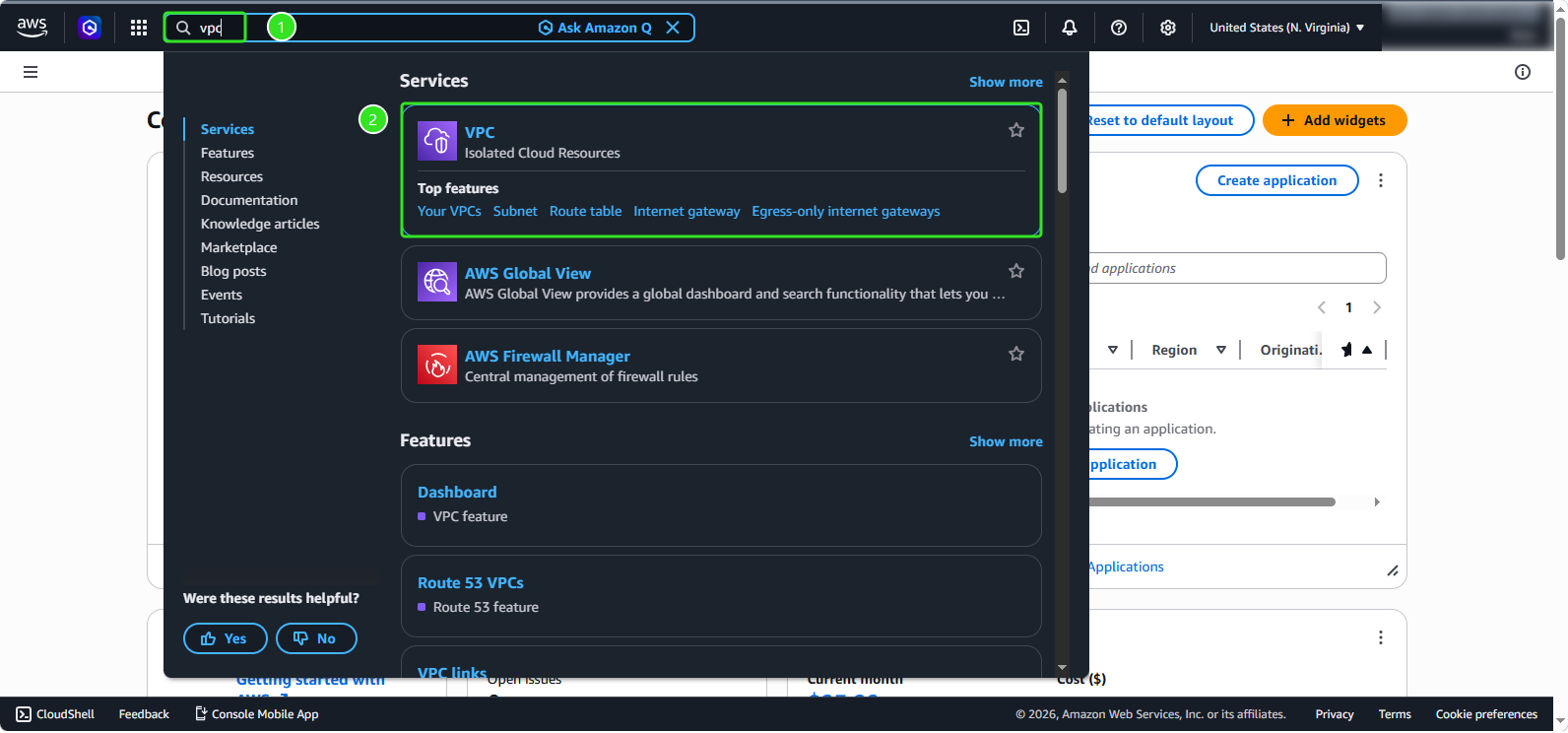
Task: Show more Services results
Action: click(1006, 82)
